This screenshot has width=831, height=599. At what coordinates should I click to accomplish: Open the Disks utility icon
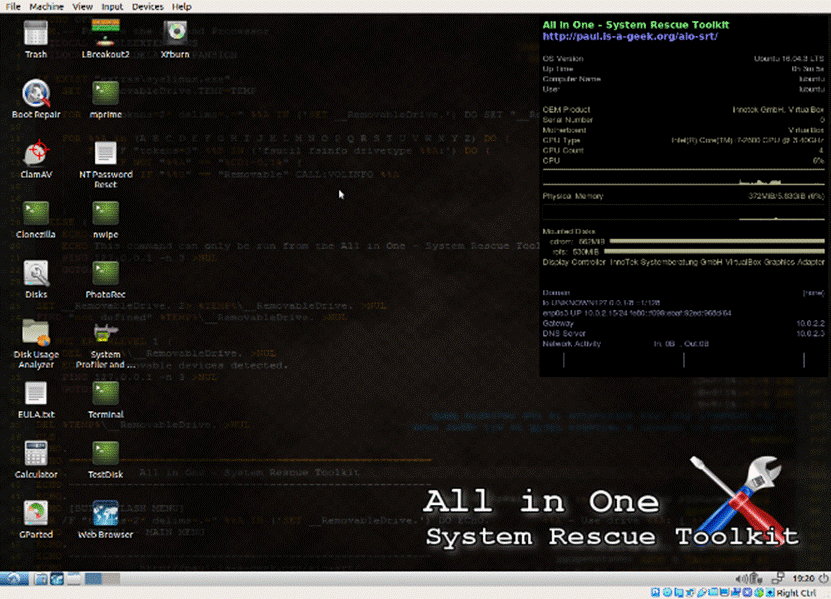click(36, 279)
